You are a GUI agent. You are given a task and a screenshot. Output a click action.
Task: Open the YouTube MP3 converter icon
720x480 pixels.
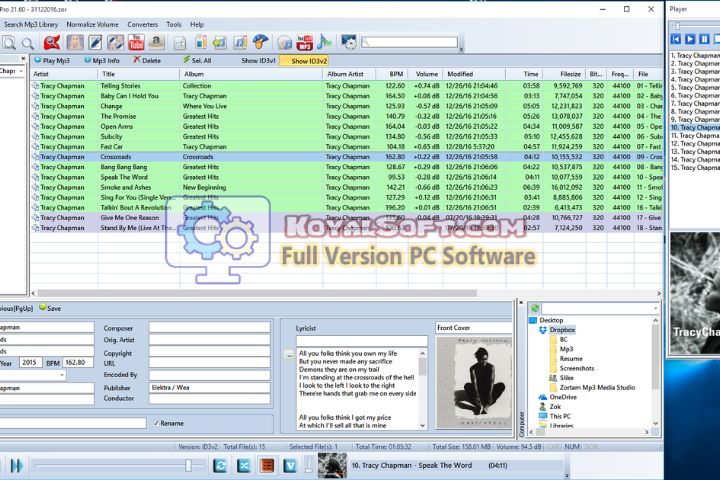[x=304, y=42]
